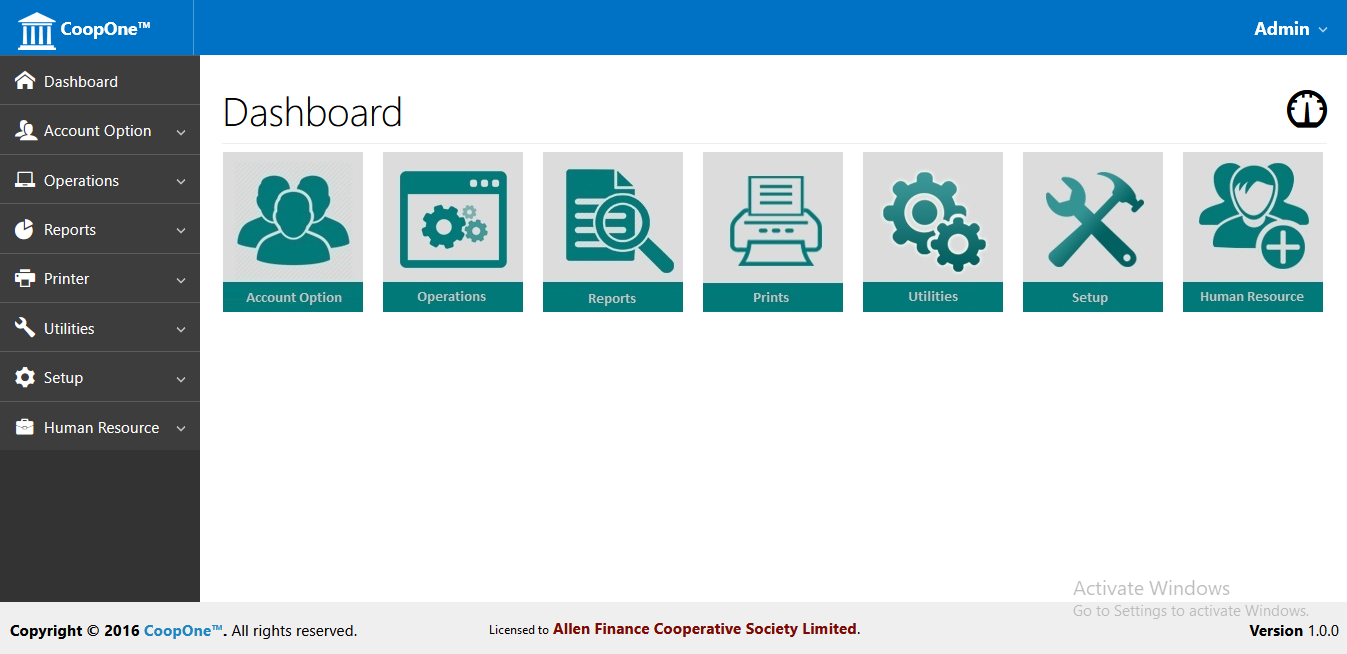The image size is (1347, 654).
Task: Click the Account Option tile caption button
Action: 293,297
